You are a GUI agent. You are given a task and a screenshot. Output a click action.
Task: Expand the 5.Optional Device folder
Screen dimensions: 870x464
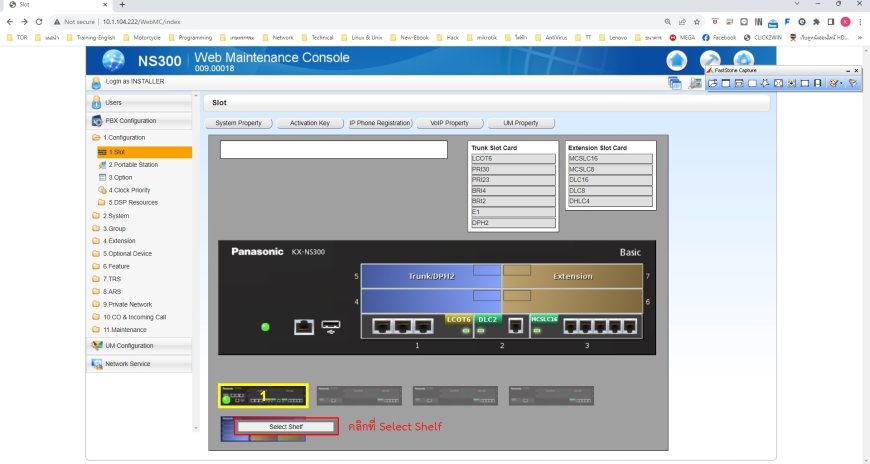[x=122, y=254]
